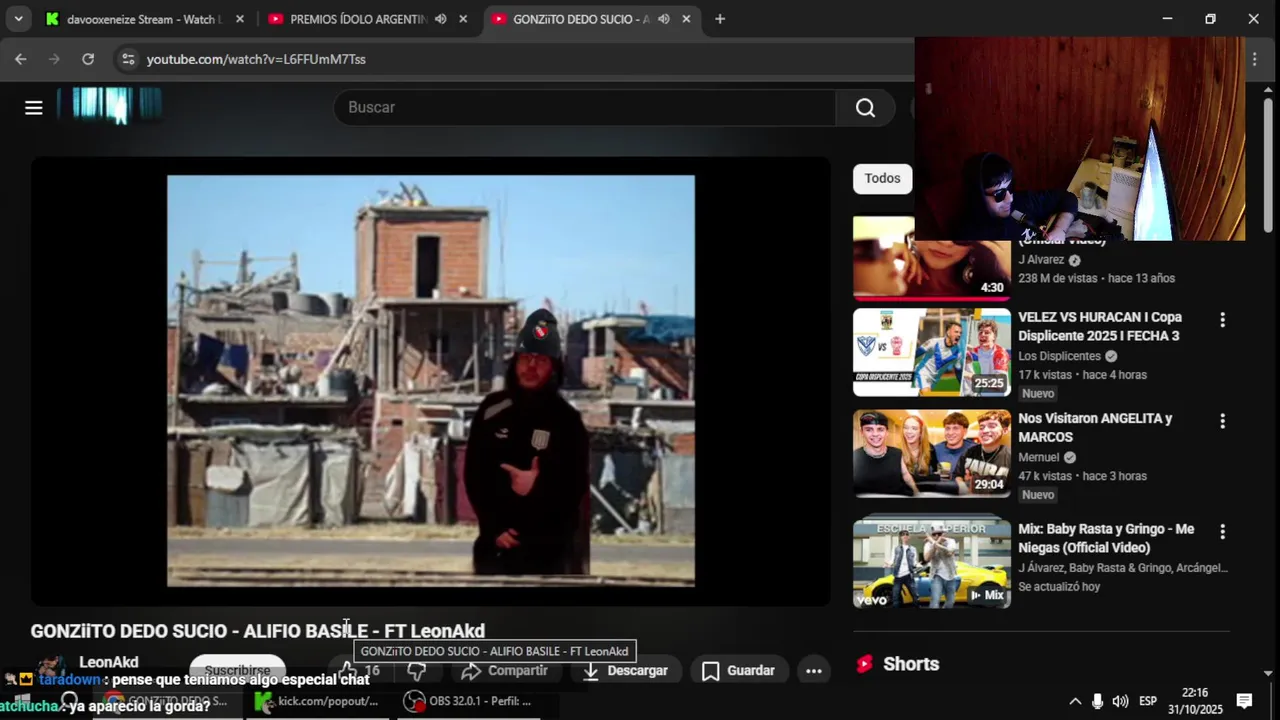Screen dimensions: 1280x720
Task: Click the search magnifier button
Action: (x=865, y=108)
